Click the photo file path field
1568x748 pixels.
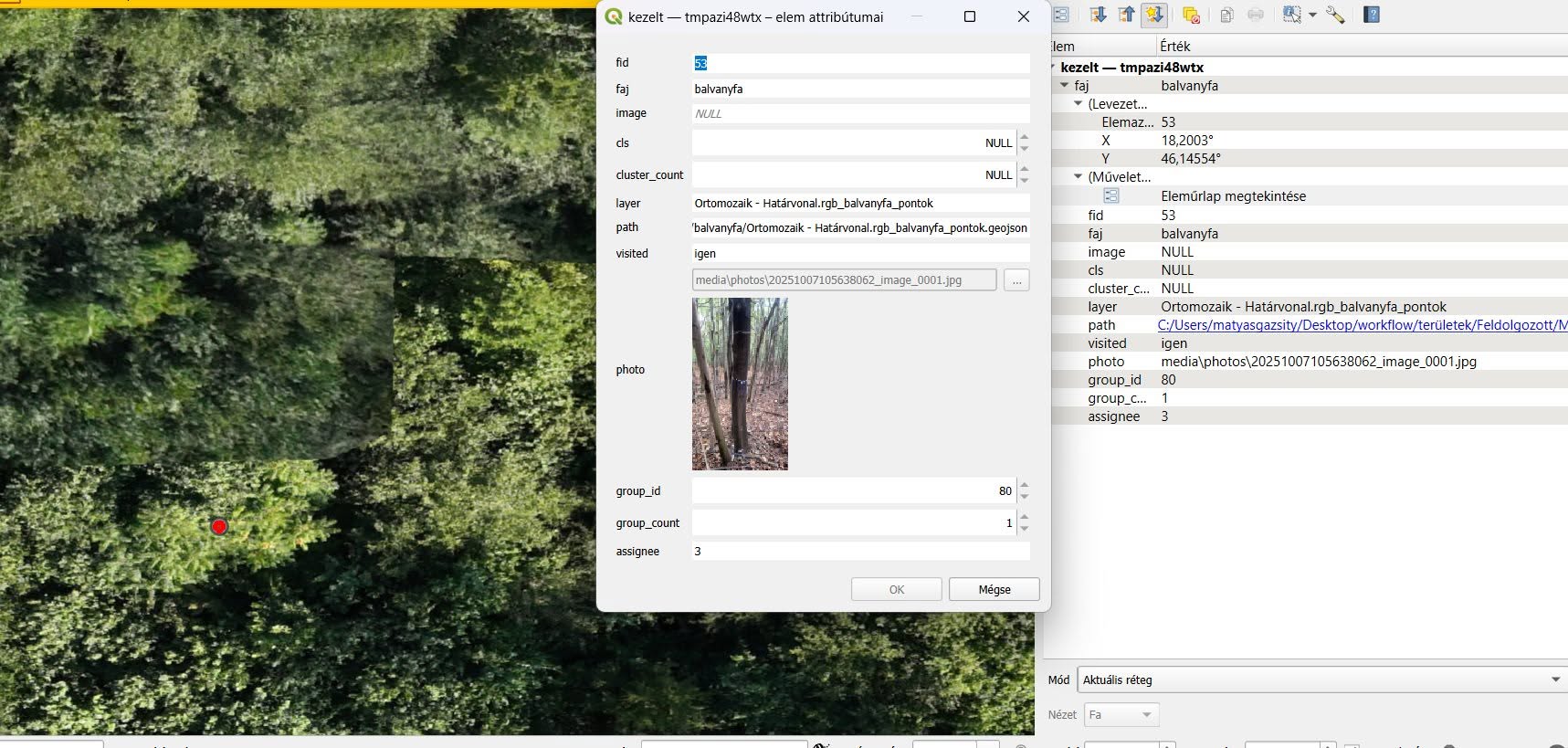pos(844,279)
